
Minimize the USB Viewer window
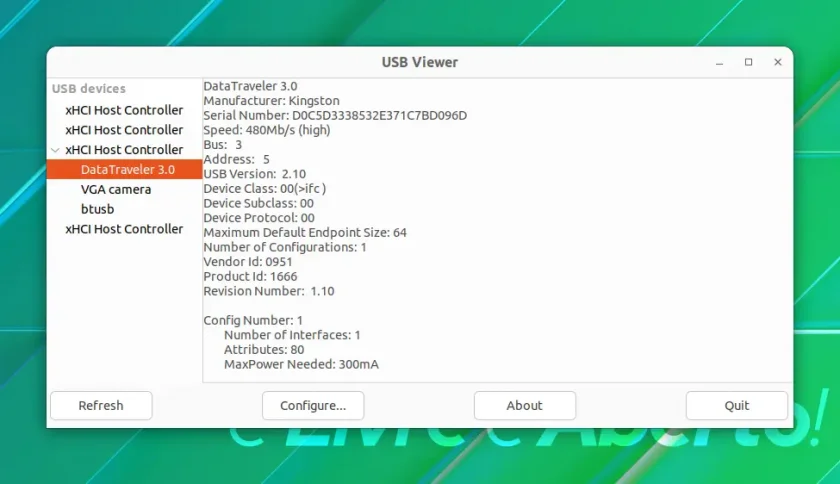[719, 62]
